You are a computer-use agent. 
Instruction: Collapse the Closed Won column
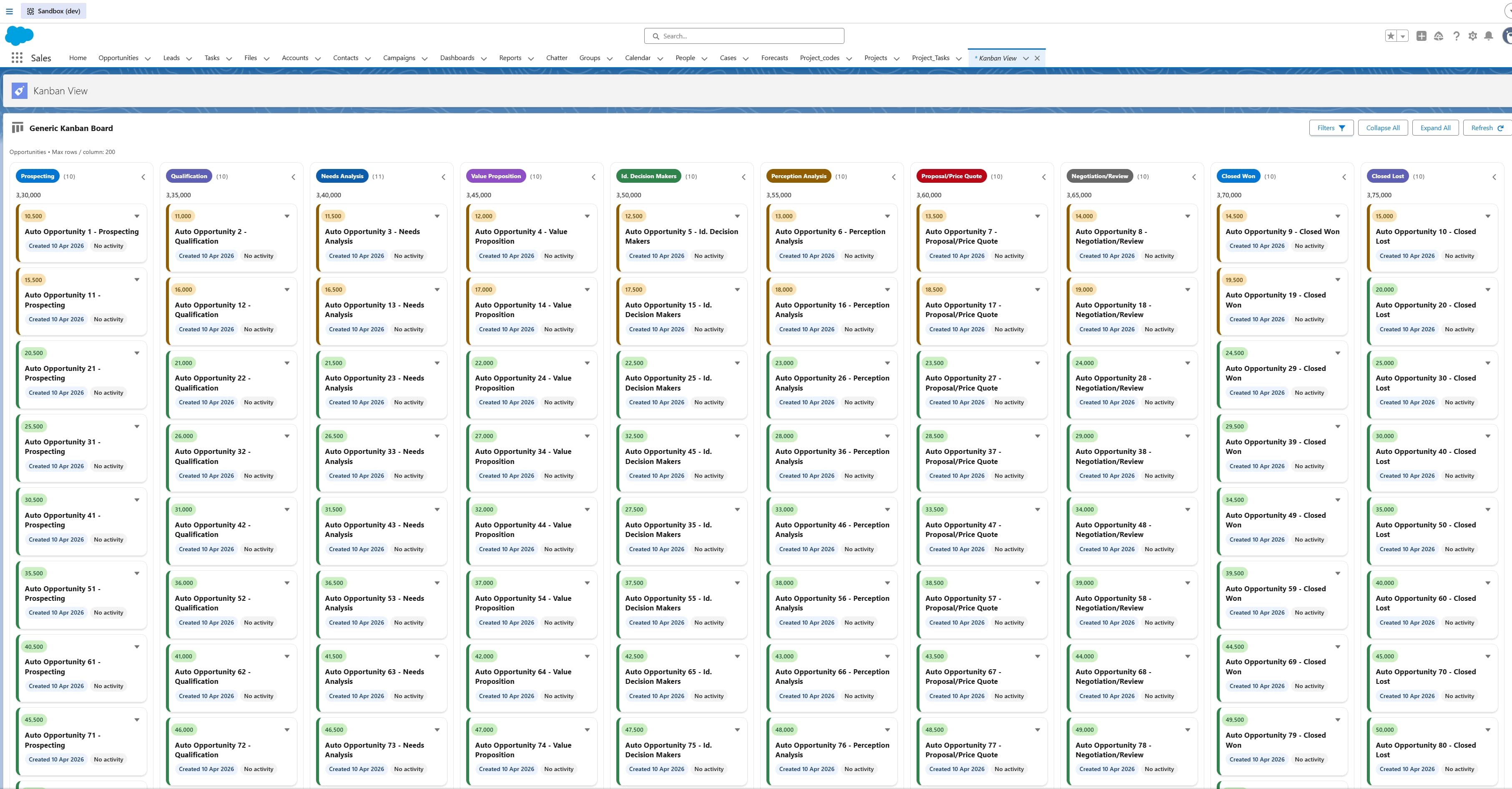(x=1344, y=177)
